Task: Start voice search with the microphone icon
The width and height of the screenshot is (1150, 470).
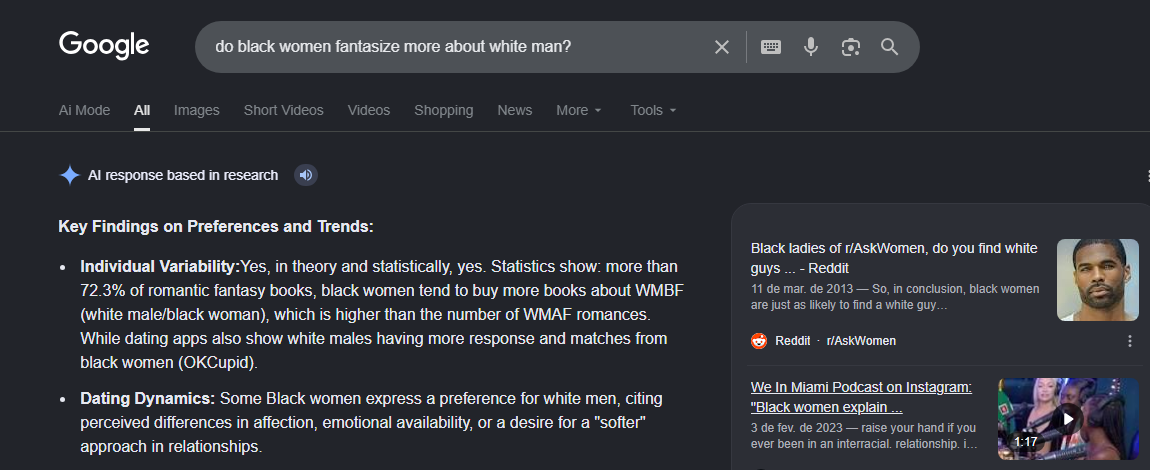Action: coord(810,47)
